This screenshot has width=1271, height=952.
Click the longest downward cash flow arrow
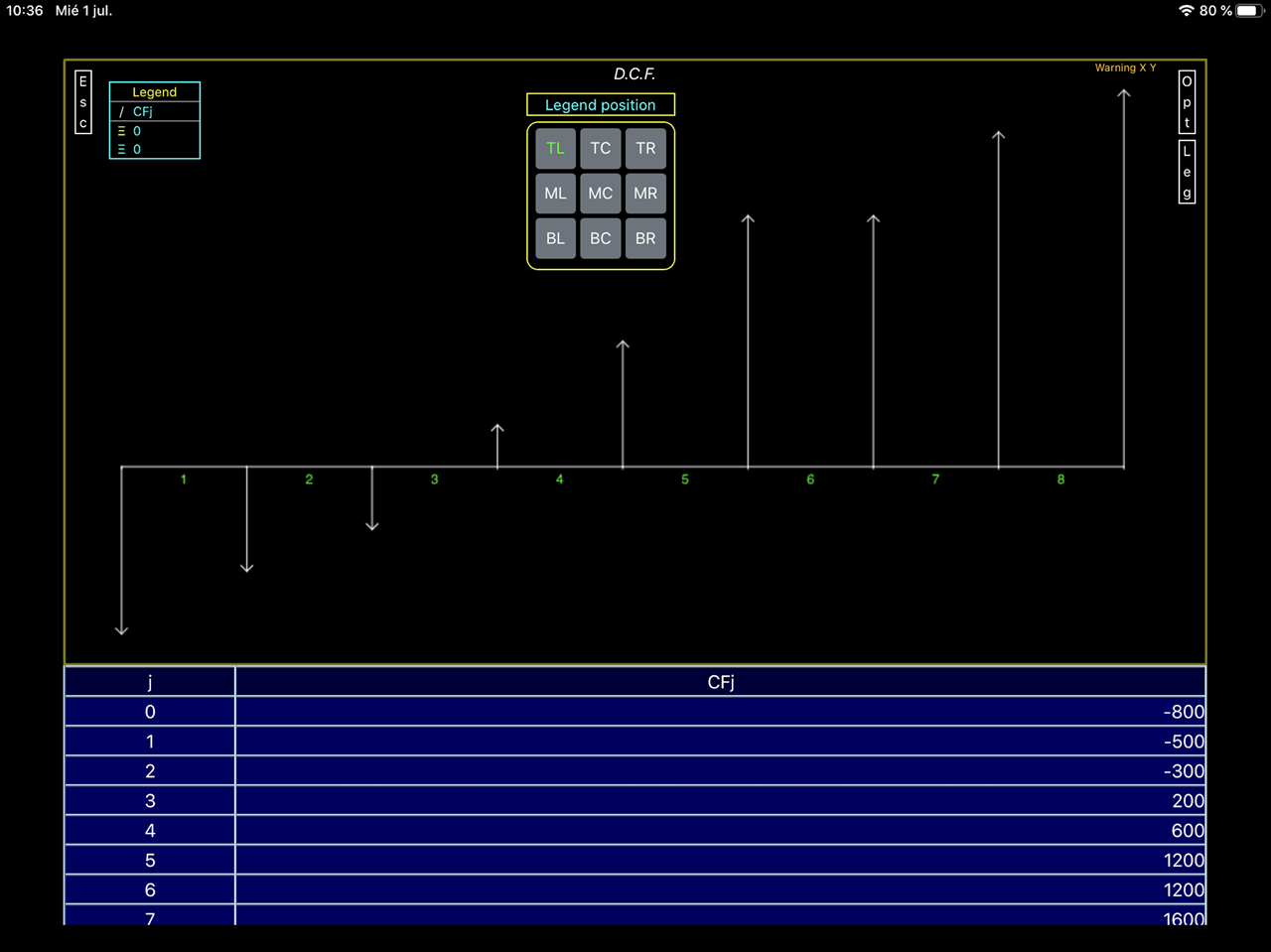(121, 551)
